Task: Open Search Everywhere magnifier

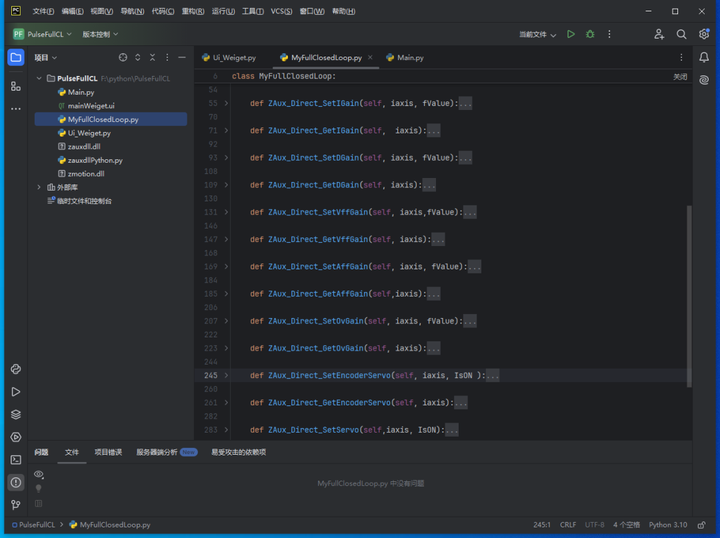Action: [681, 34]
